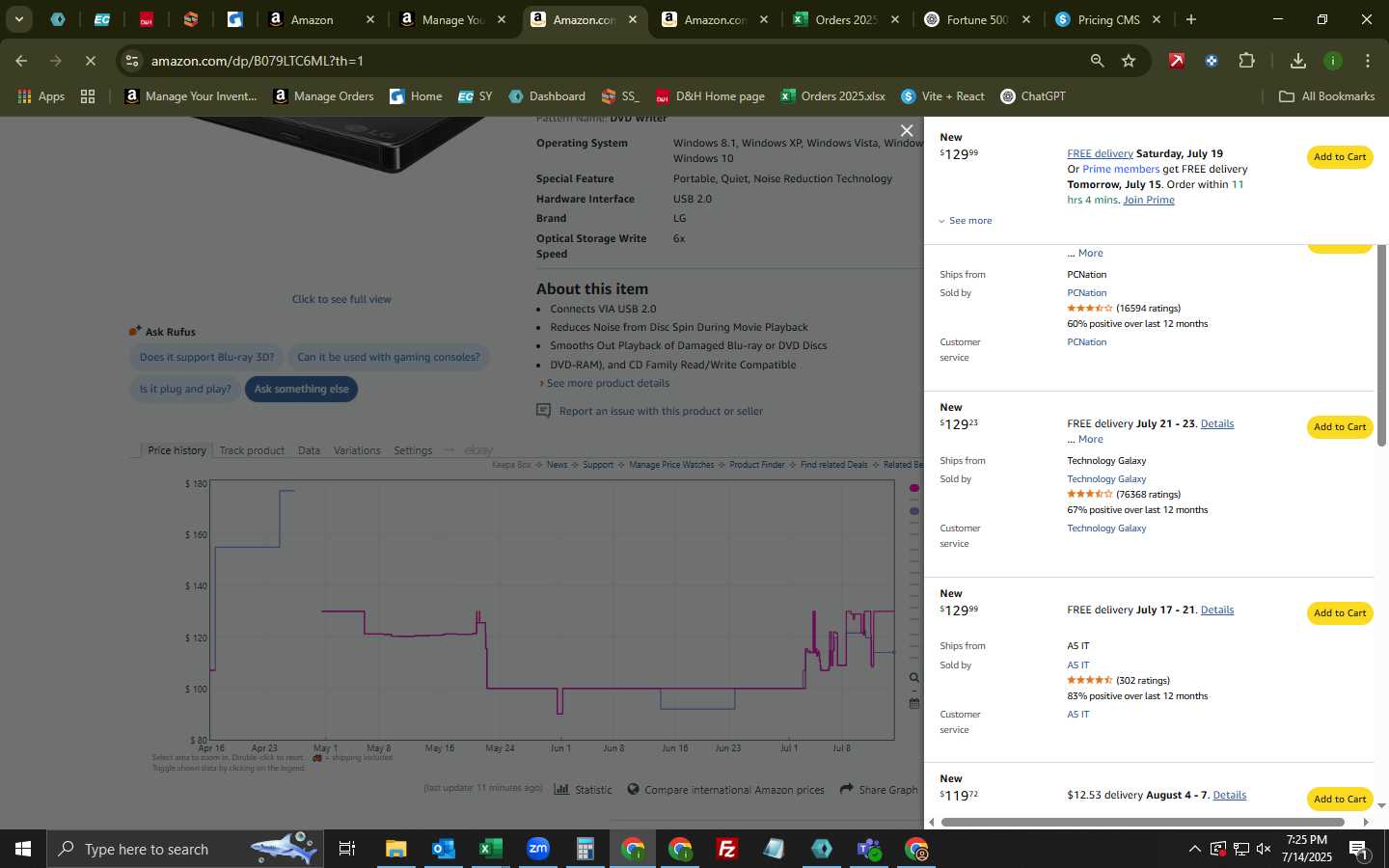Select the Variations tab
The width and height of the screenshot is (1389, 868).
pyautogui.click(x=357, y=450)
